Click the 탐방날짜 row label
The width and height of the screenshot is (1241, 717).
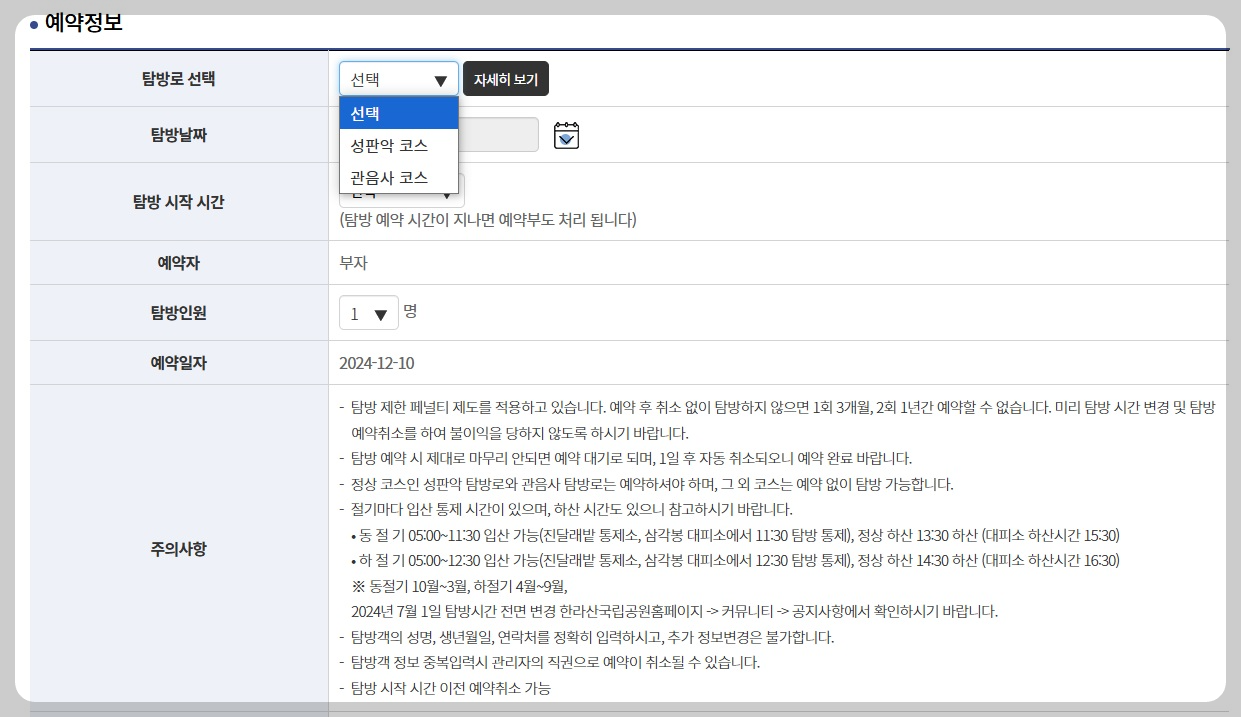[x=178, y=135]
